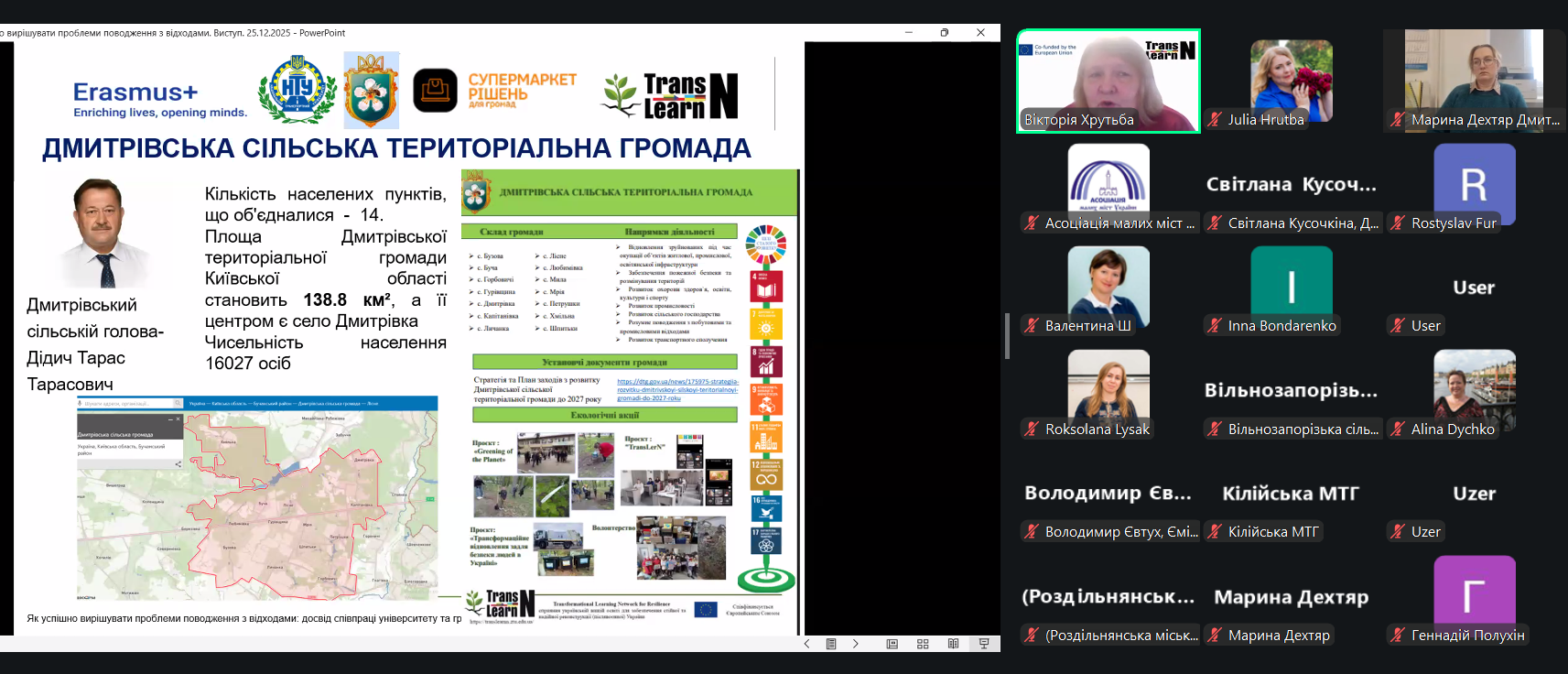This screenshot has width=1568, height=674.
Task: Click Alina Dychko's participant photo
Action: coord(1474,385)
